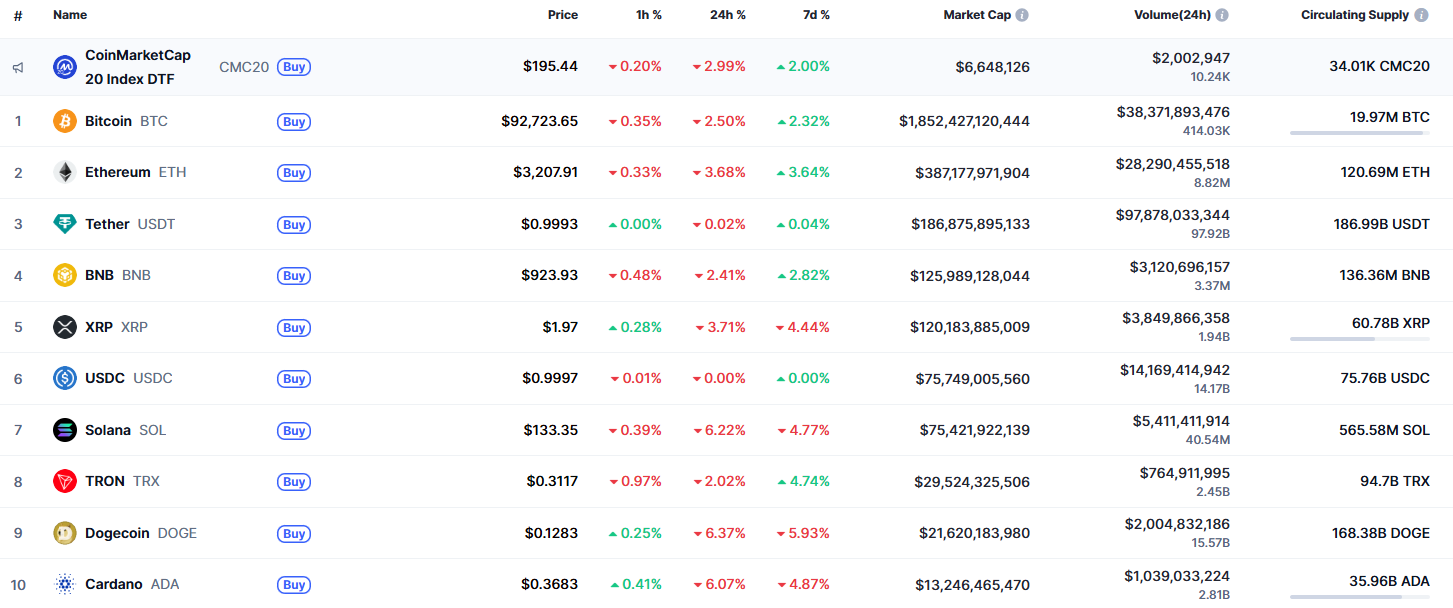Click the Ethereum diamond logo icon
Image resolution: width=1453 pixels, height=608 pixels.
tap(65, 172)
